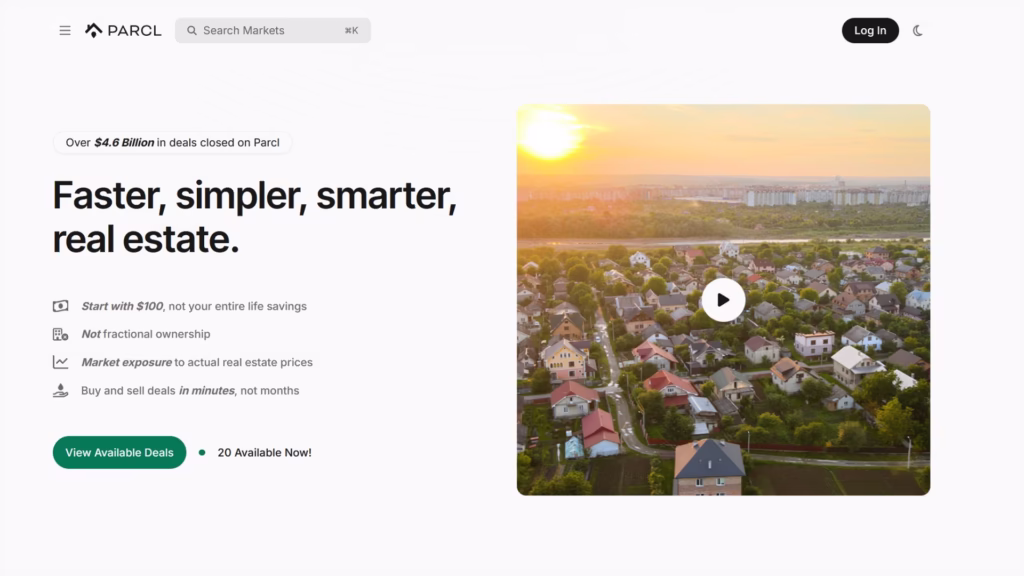Screen dimensions: 1024x576
Task: Select the 'Market exposure' feature text
Action: coord(197,363)
